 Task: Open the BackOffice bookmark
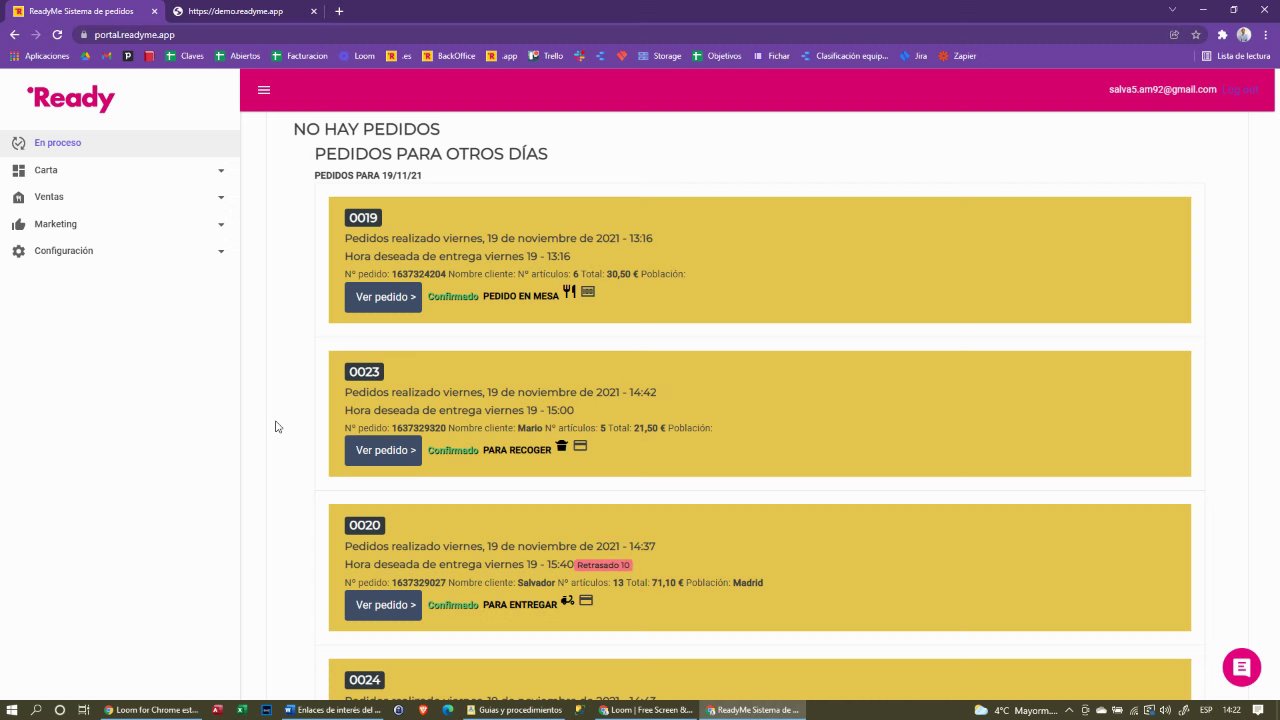[x=448, y=56]
